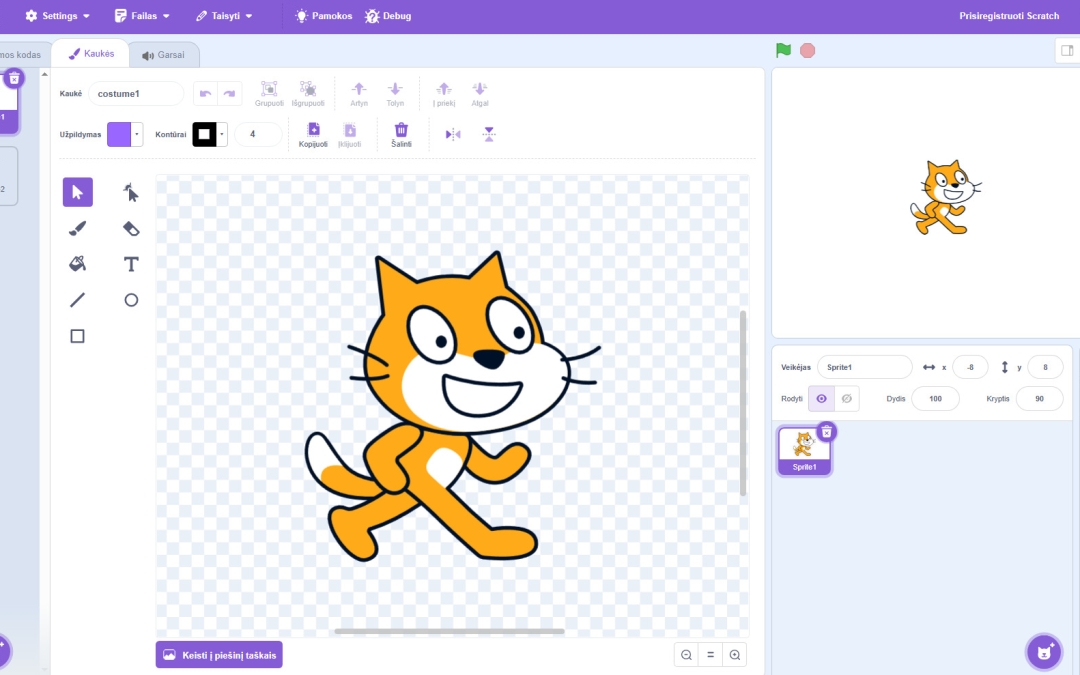Open the Failas menu

point(142,16)
